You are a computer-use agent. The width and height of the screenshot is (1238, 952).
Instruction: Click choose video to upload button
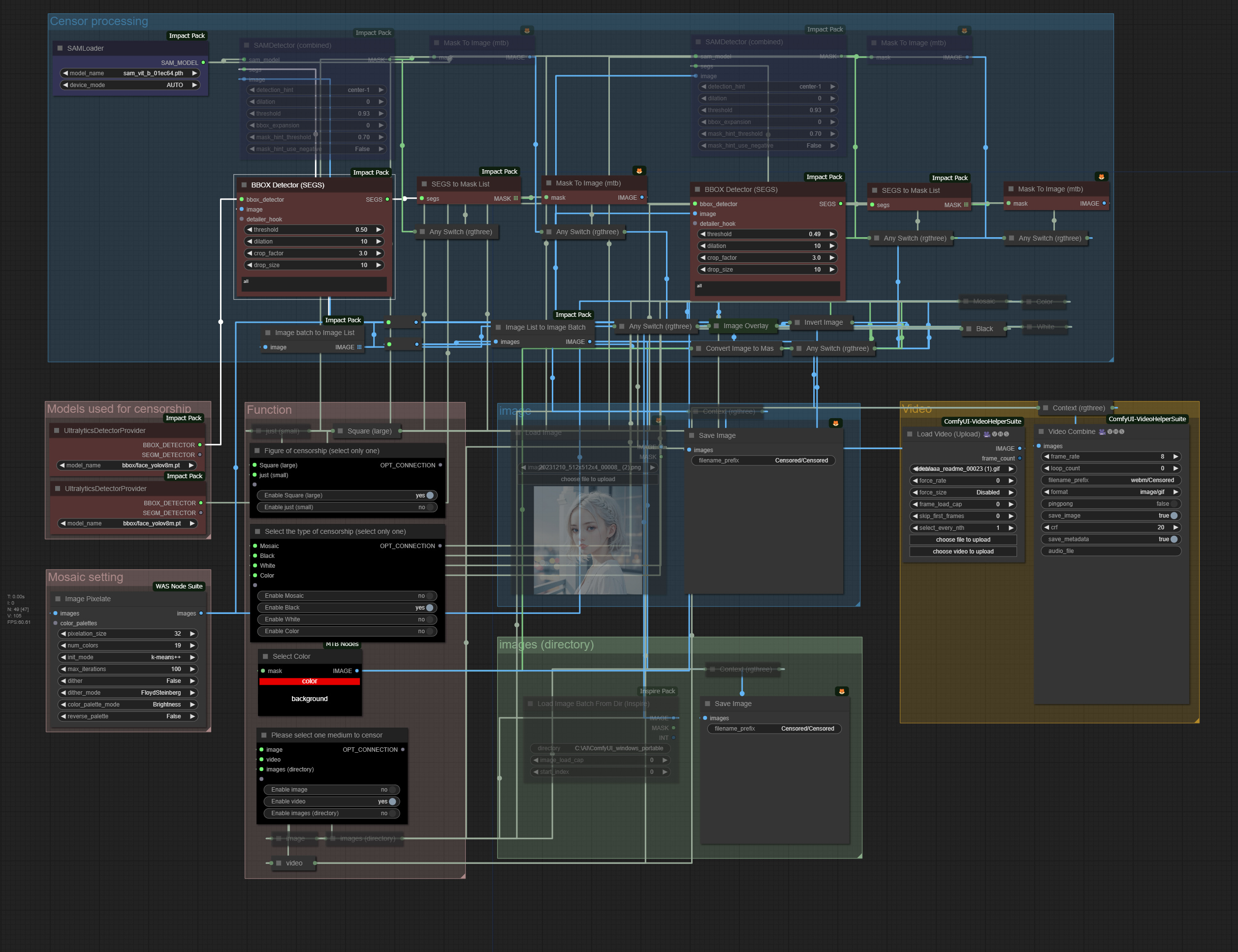963,552
